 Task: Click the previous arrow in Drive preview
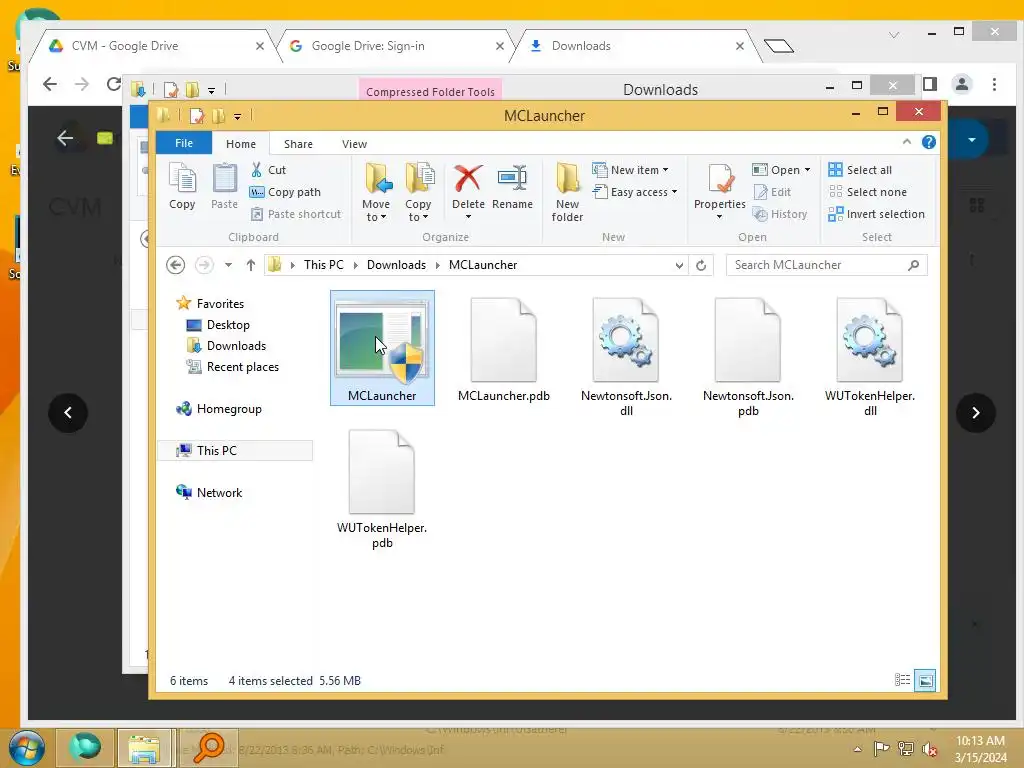point(68,413)
